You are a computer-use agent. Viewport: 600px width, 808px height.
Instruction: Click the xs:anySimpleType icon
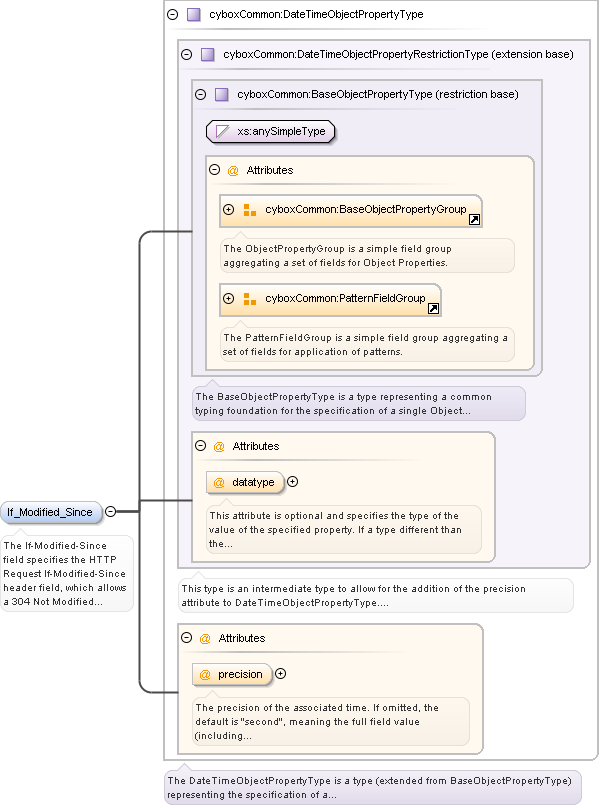point(222,131)
